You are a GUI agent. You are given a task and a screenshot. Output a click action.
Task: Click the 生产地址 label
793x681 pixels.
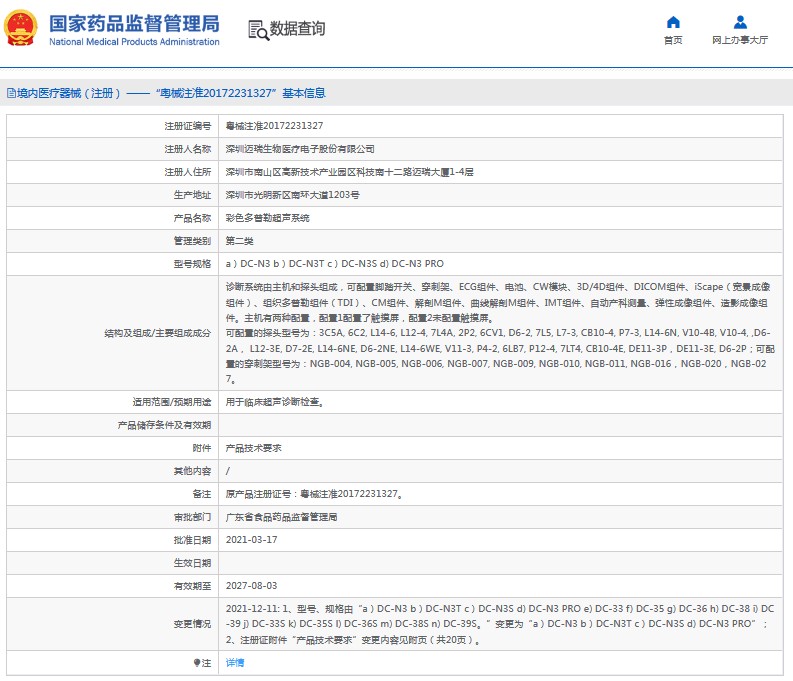click(x=192, y=195)
